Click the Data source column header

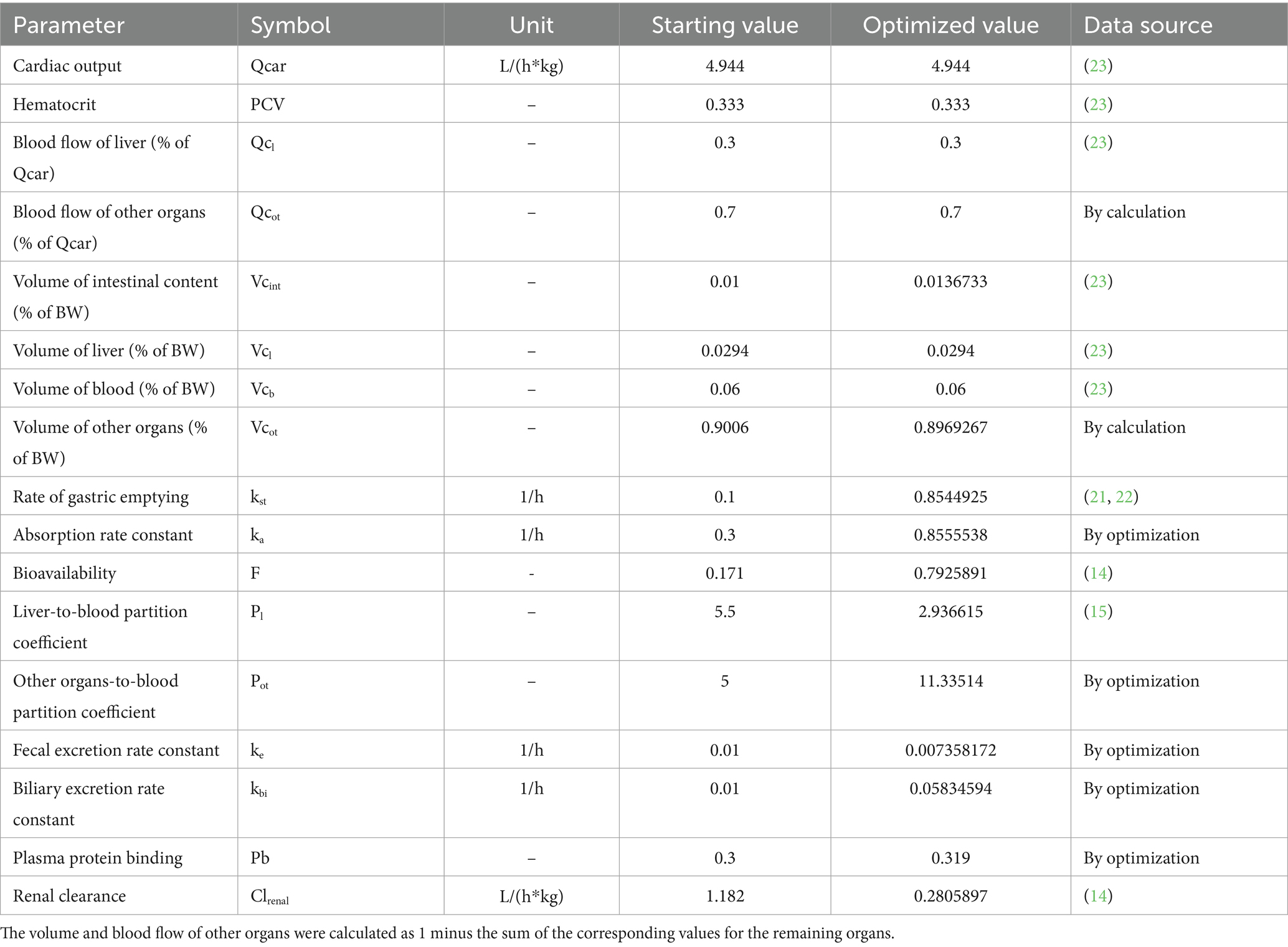[x=1179, y=25]
